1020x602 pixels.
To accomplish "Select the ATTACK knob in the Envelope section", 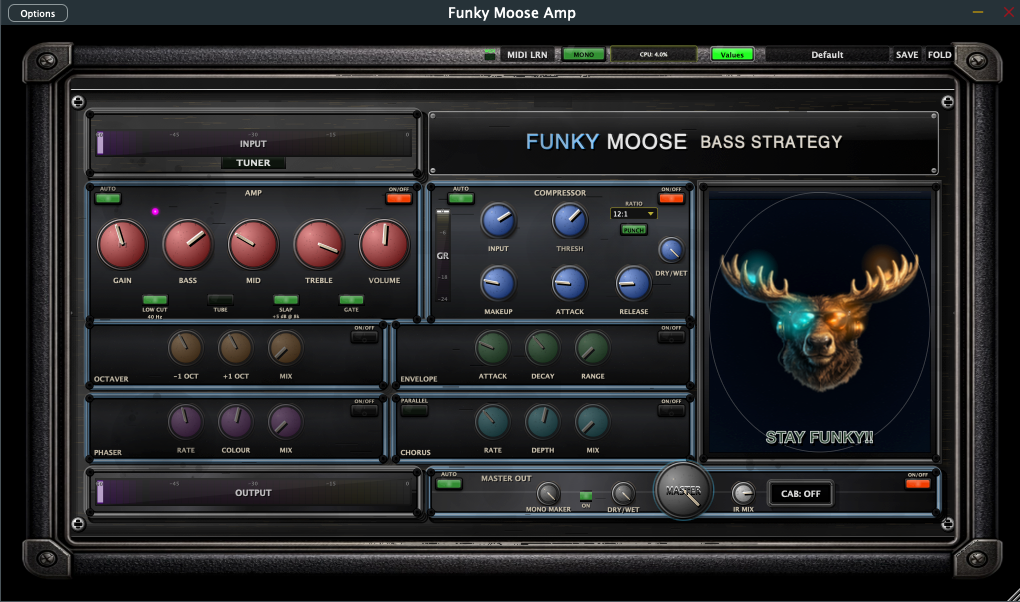I will coord(492,351).
